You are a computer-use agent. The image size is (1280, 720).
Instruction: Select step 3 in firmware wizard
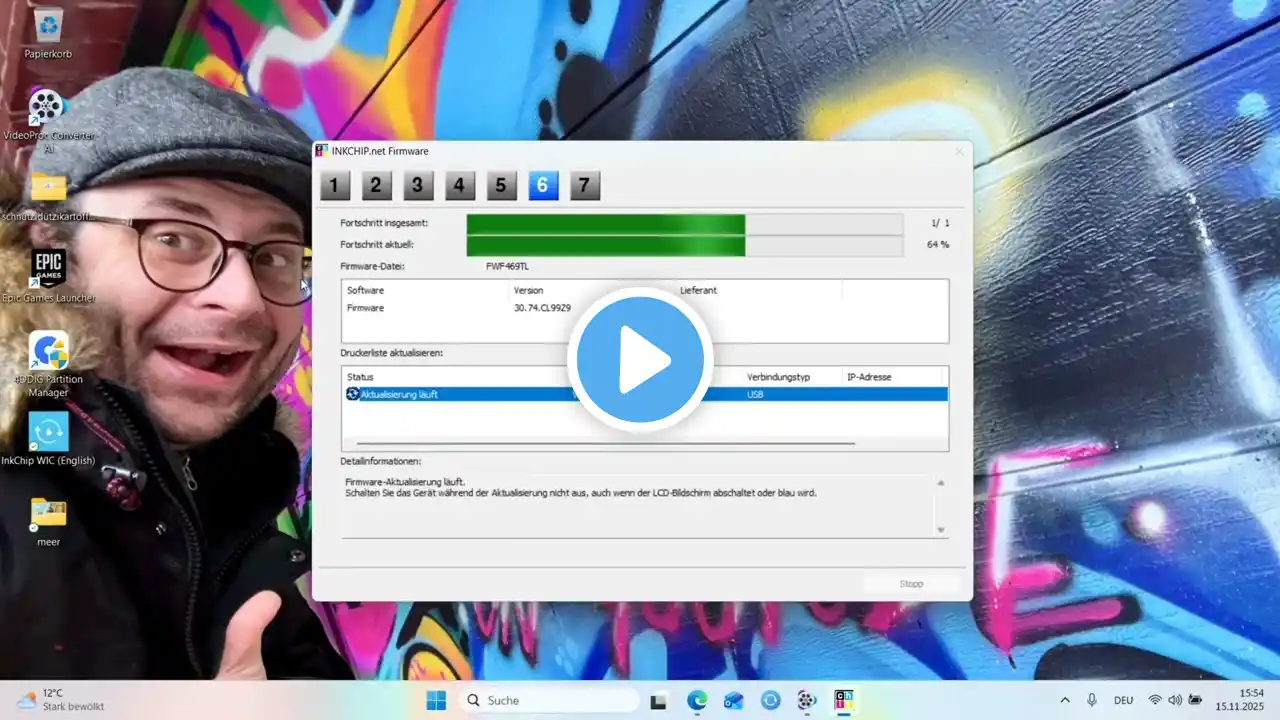pyautogui.click(x=417, y=185)
